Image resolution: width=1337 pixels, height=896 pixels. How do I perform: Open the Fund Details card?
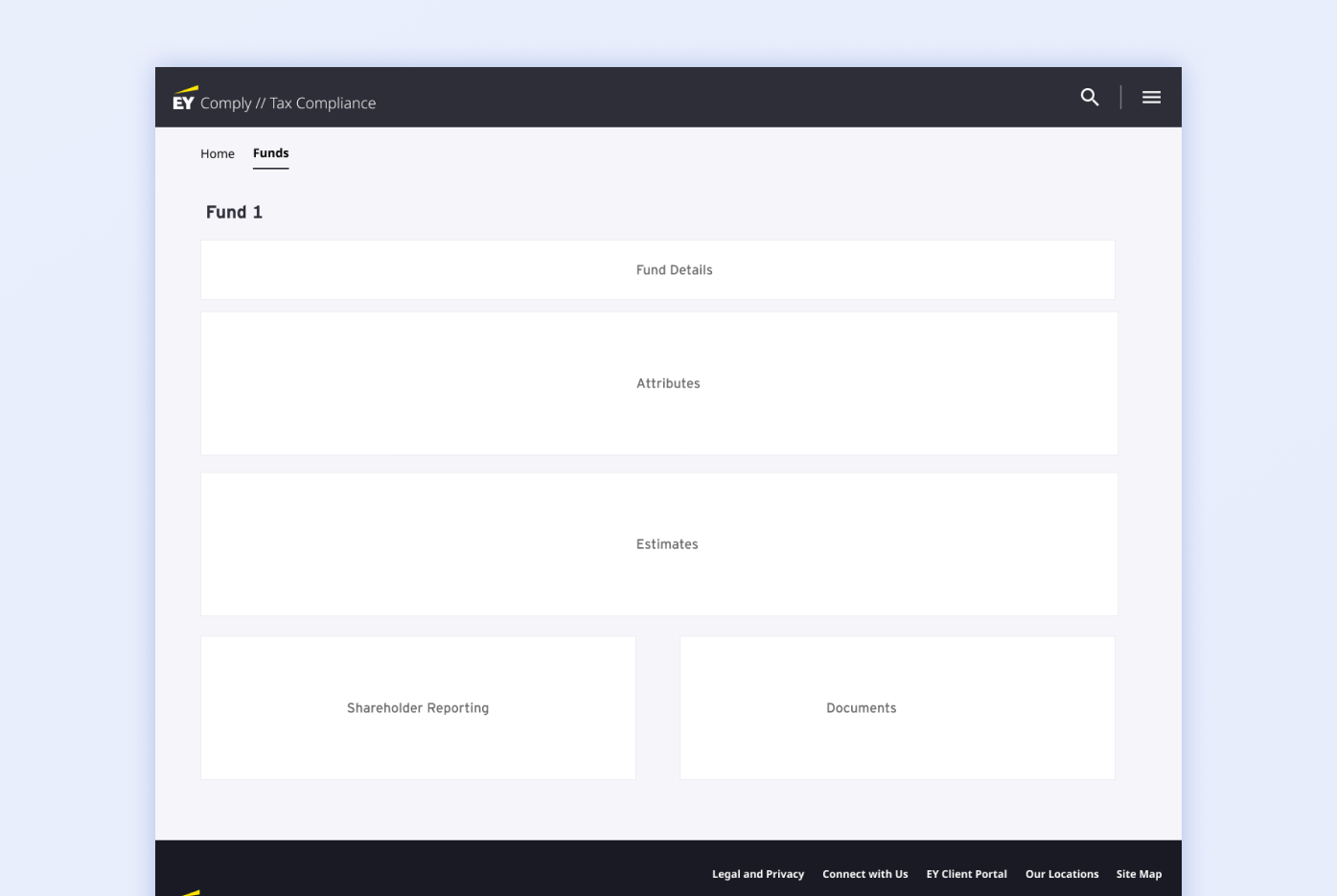[657, 270]
